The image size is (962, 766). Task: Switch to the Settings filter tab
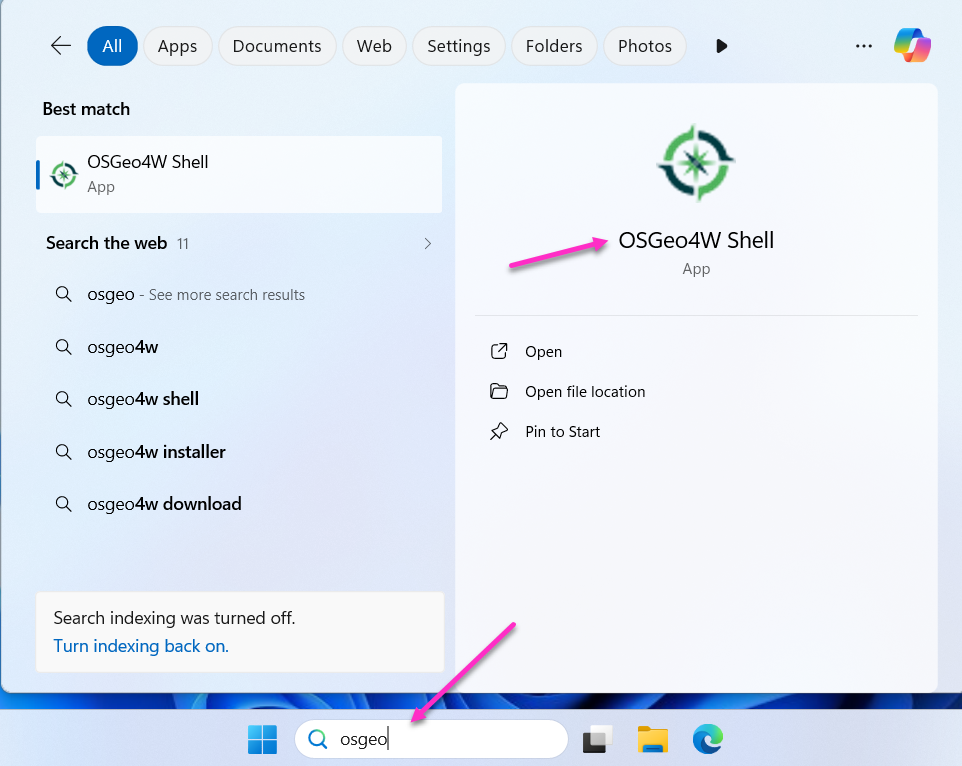(458, 46)
